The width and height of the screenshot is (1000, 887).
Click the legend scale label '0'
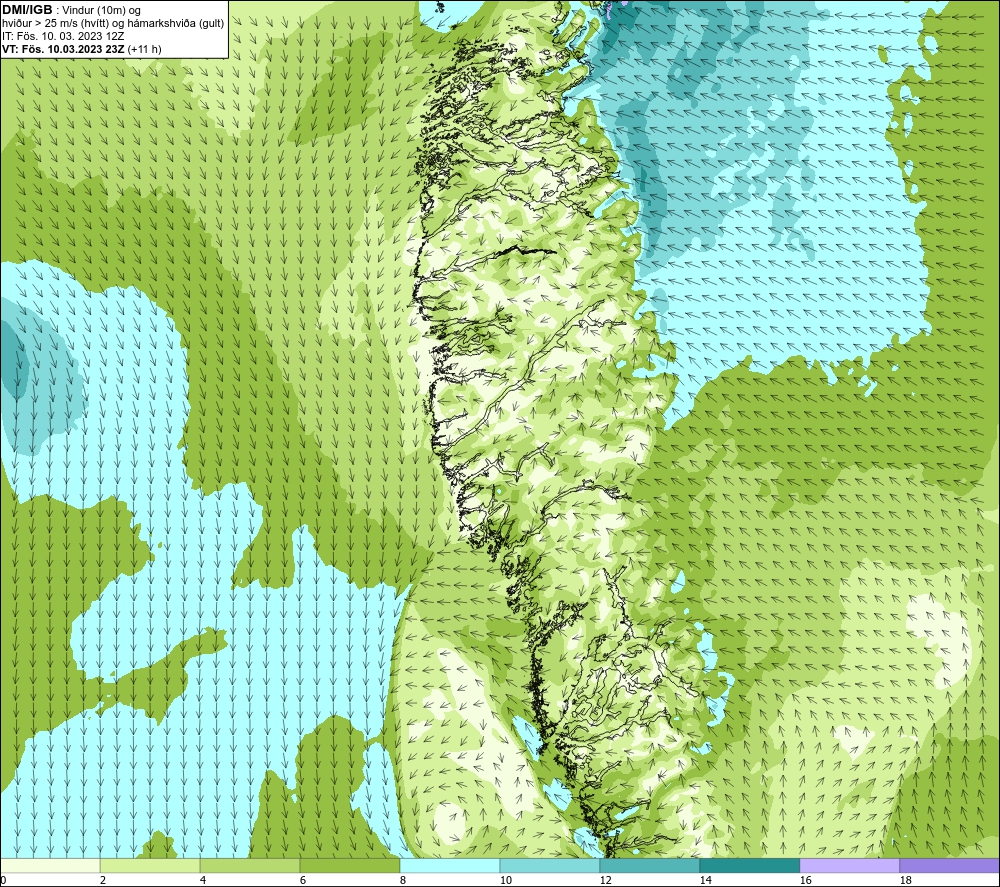pyautogui.click(x=3, y=881)
